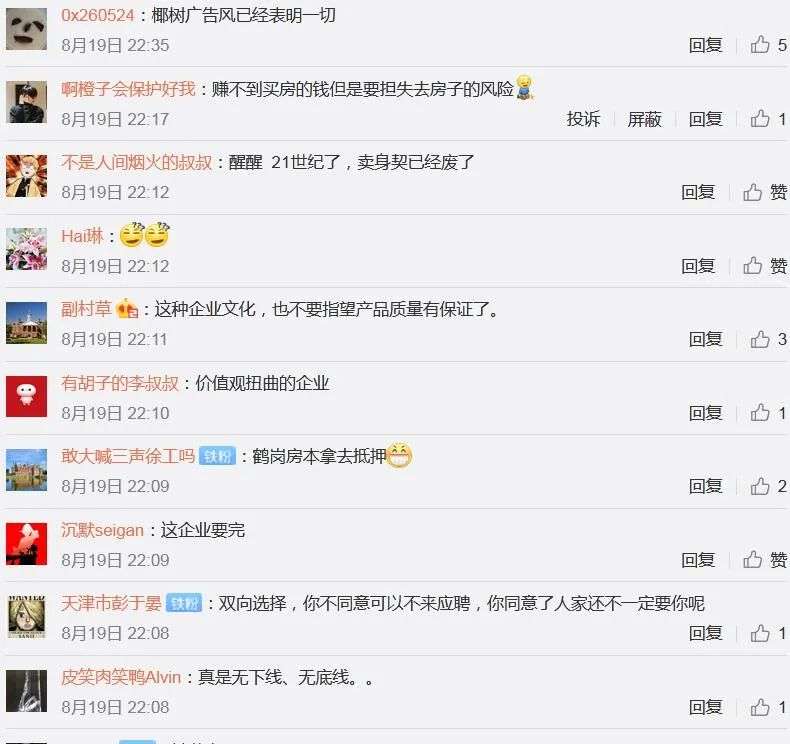The image size is (790, 744).
Task: Open username link 皮笑肉笑鸭Alvin
Action: (x=121, y=677)
